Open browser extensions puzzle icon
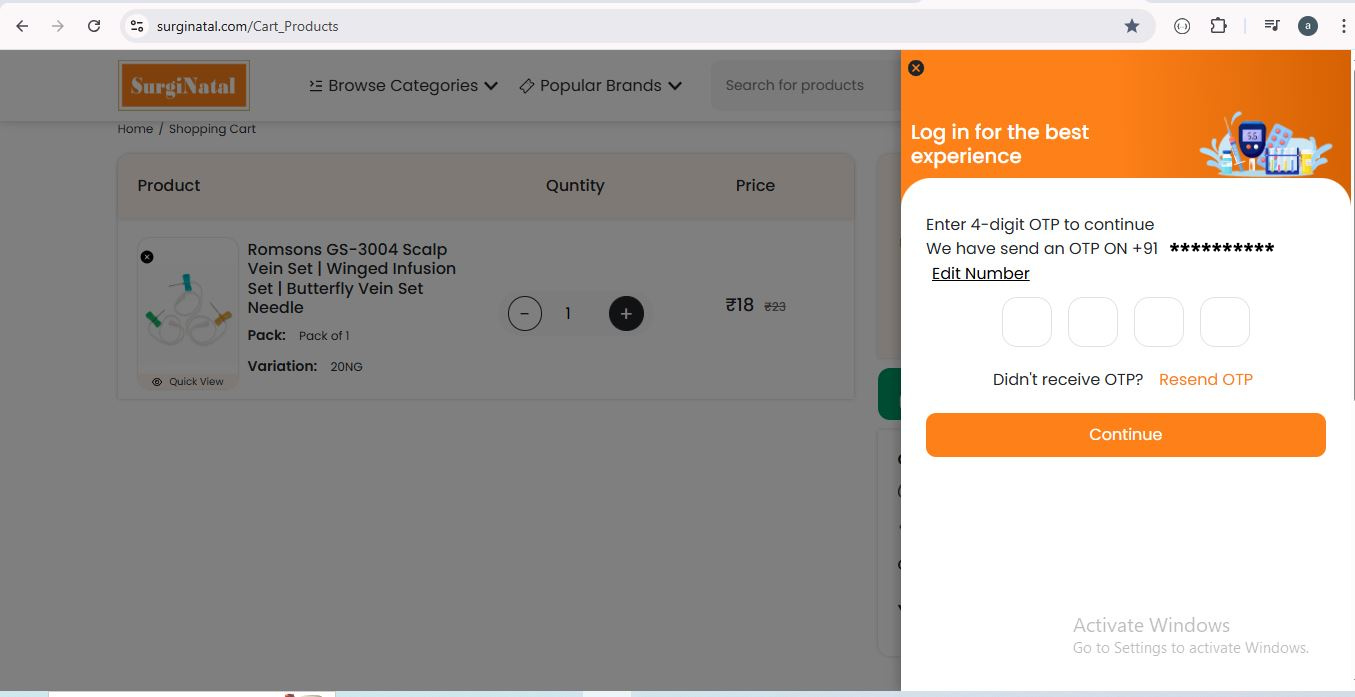Viewport: 1355px width, 697px height. pos(1218,26)
